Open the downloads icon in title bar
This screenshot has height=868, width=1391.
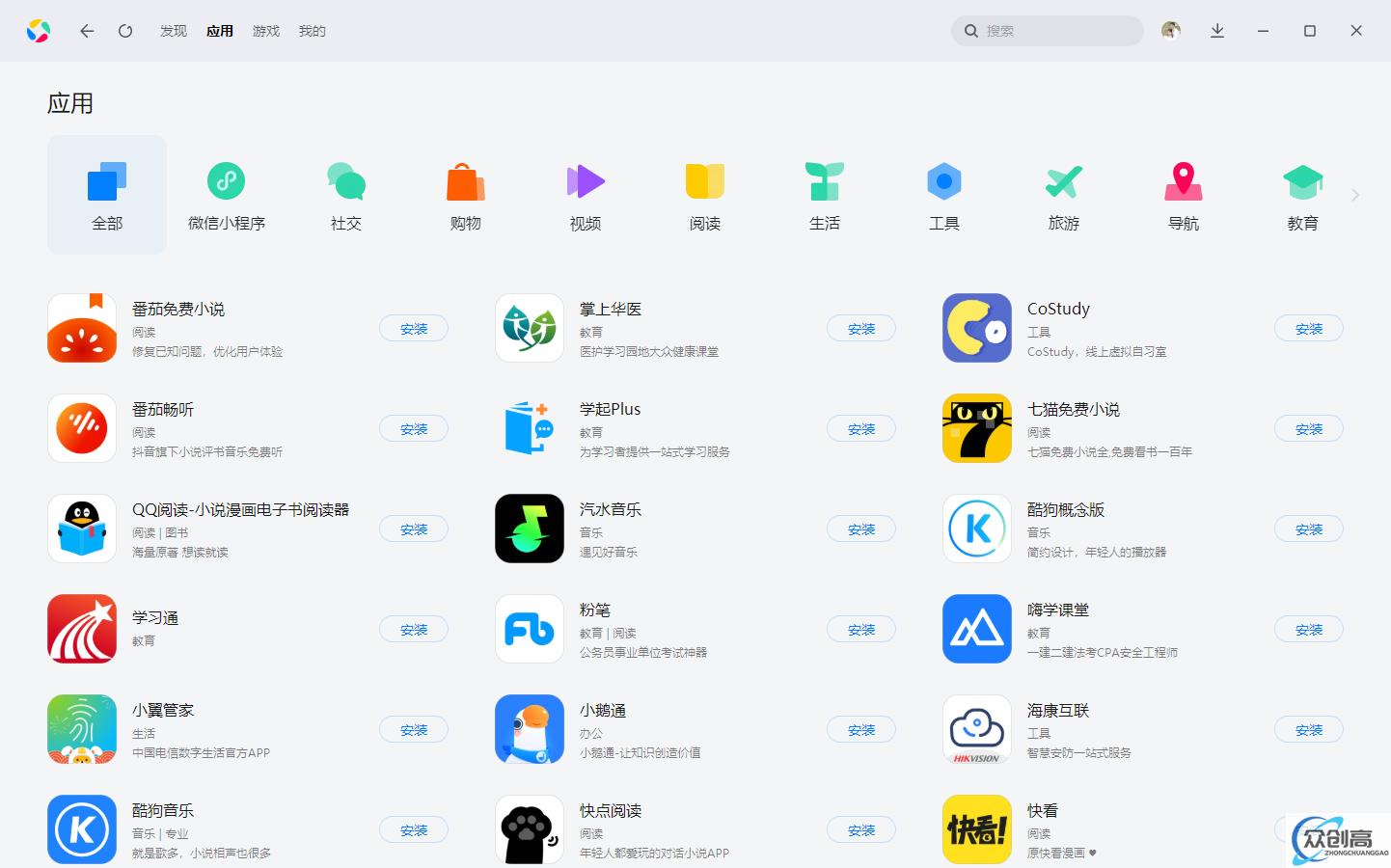(1217, 31)
